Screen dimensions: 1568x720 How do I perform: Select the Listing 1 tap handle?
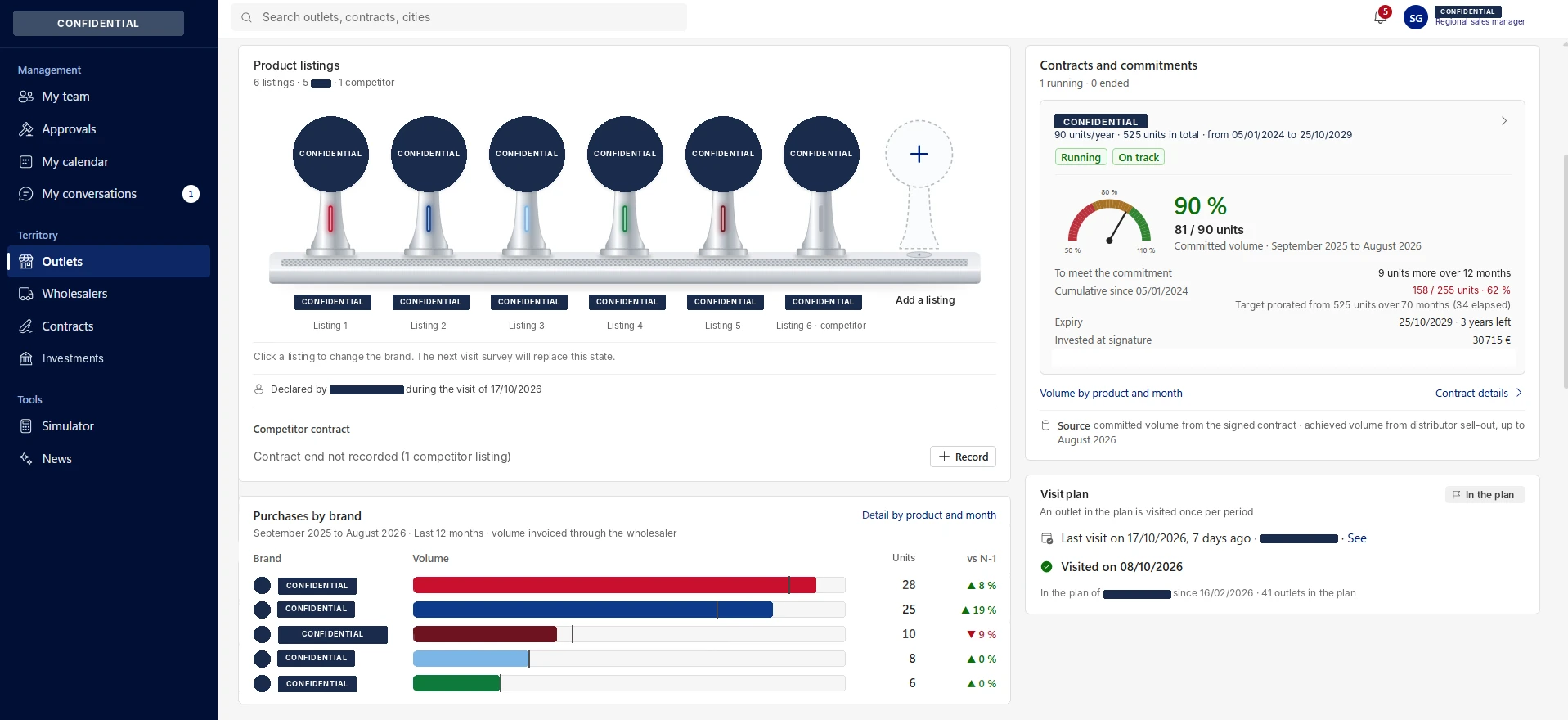pos(330,188)
